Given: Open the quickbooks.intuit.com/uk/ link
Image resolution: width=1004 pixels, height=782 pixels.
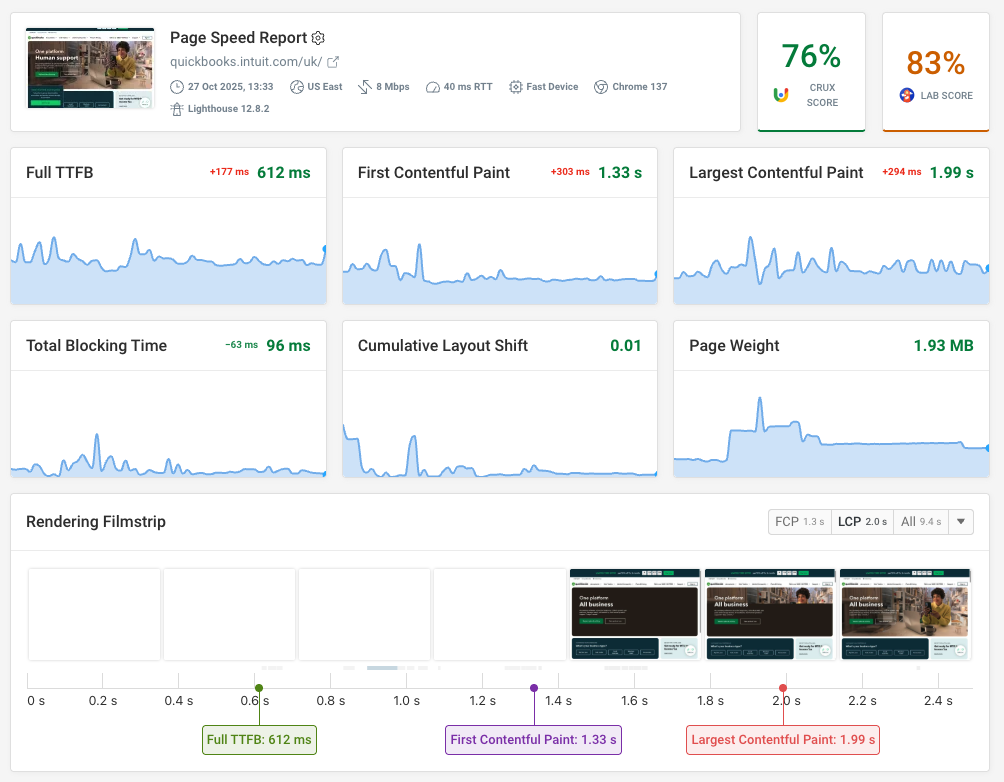Looking at the screenshot, I should pyautogui.click(x=246, y=62).
